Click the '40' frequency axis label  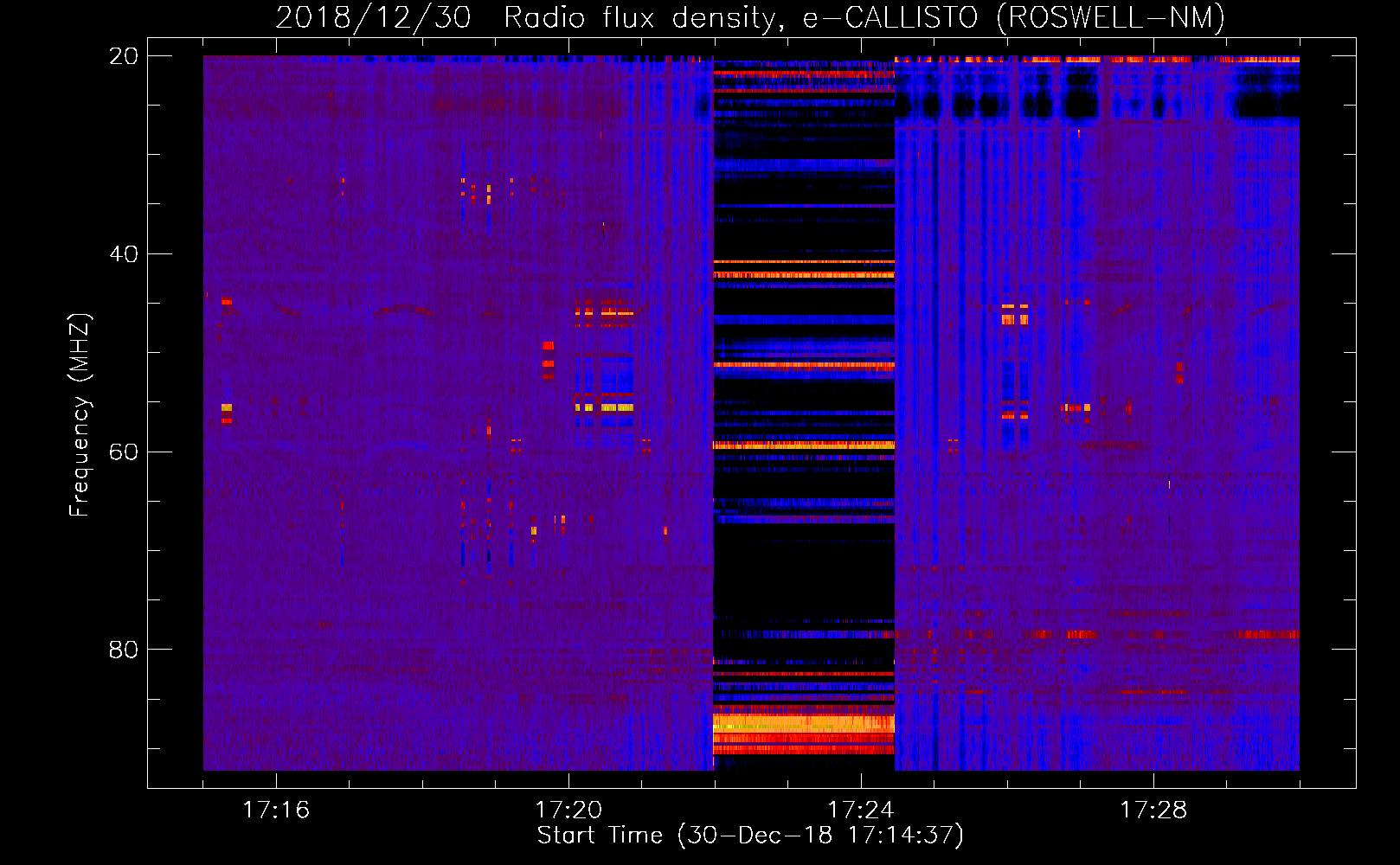pyautogui.click(x=124, y=254)
